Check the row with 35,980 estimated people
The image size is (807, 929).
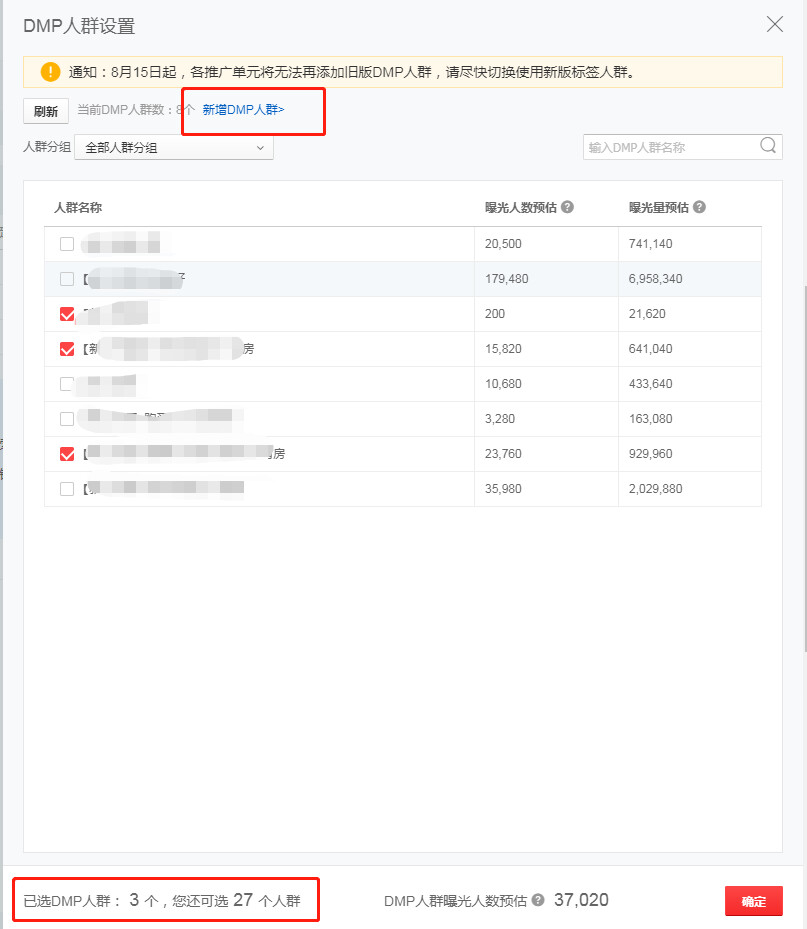tap(67, 489)
